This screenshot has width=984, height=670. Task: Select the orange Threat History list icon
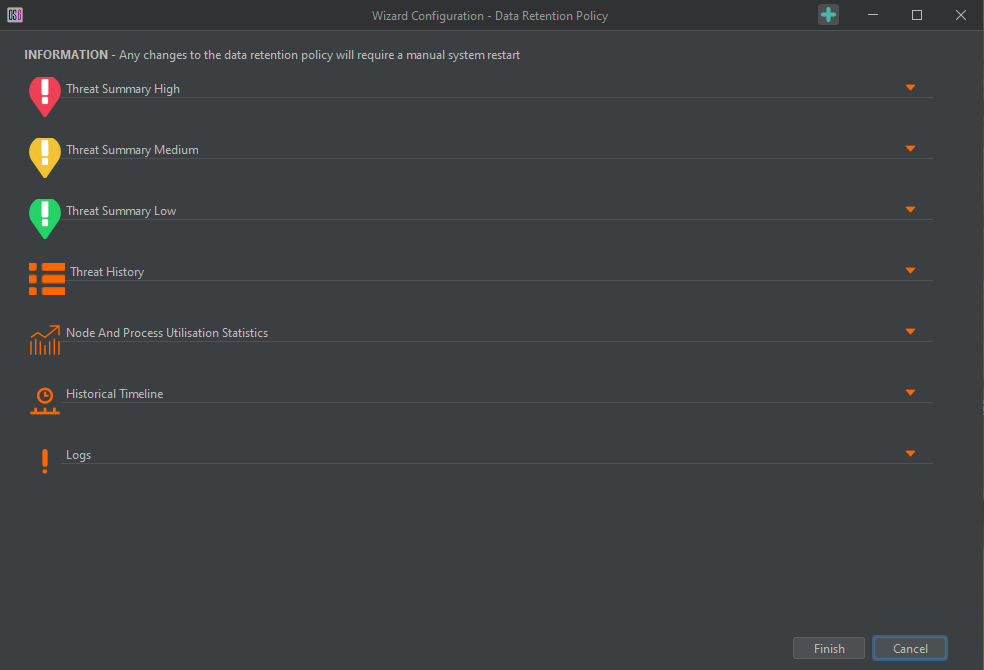(x=46, y=278)
